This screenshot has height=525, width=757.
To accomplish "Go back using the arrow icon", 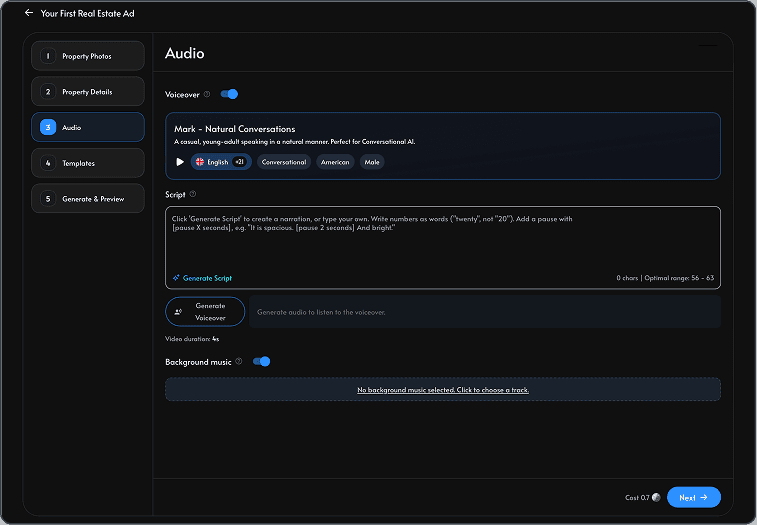I will click(x=29, y=13).
